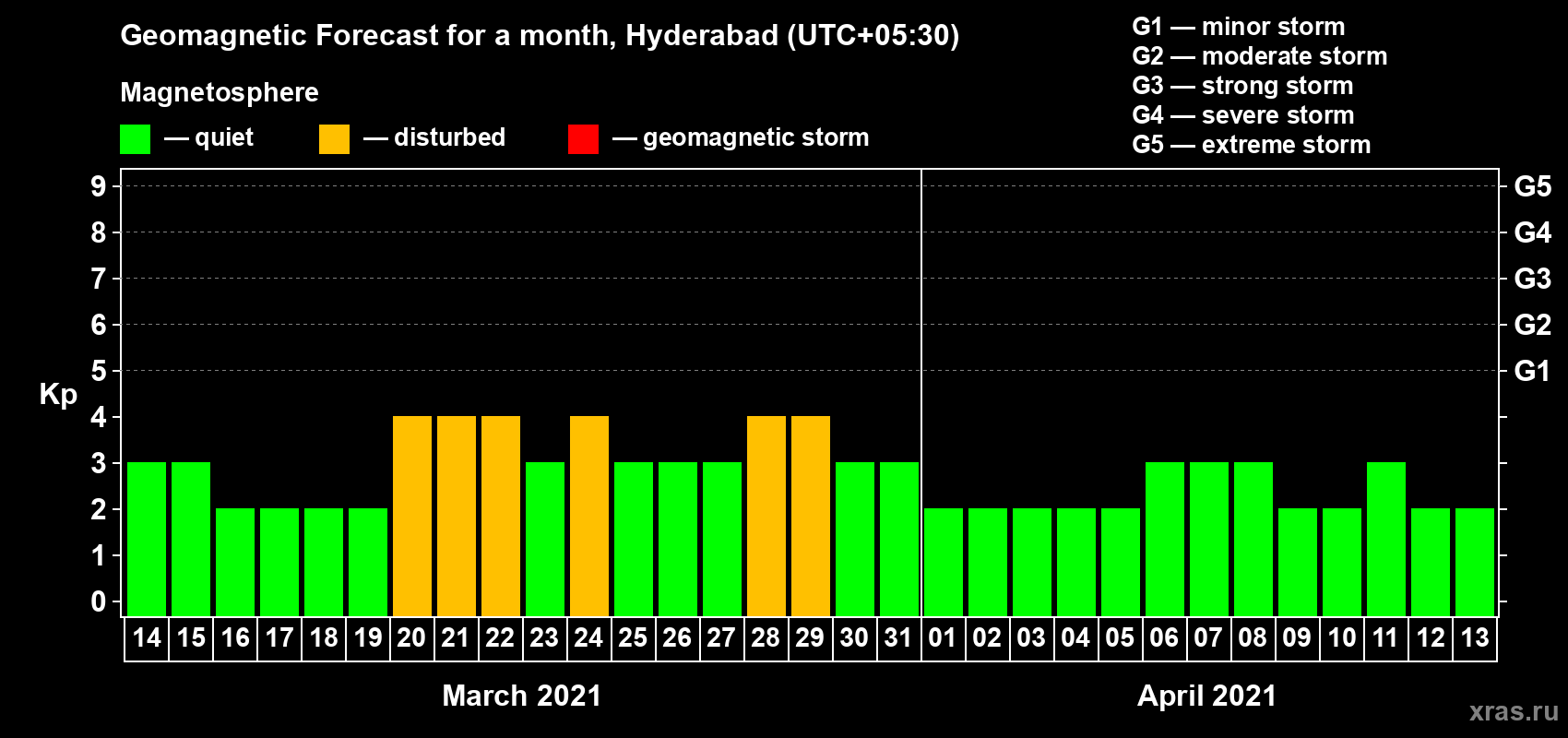Click date label 08 in April

(1253, 637)
